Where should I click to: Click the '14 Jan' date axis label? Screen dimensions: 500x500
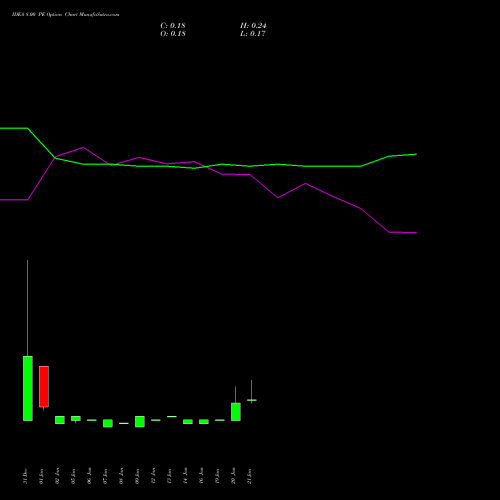(186, 476)
